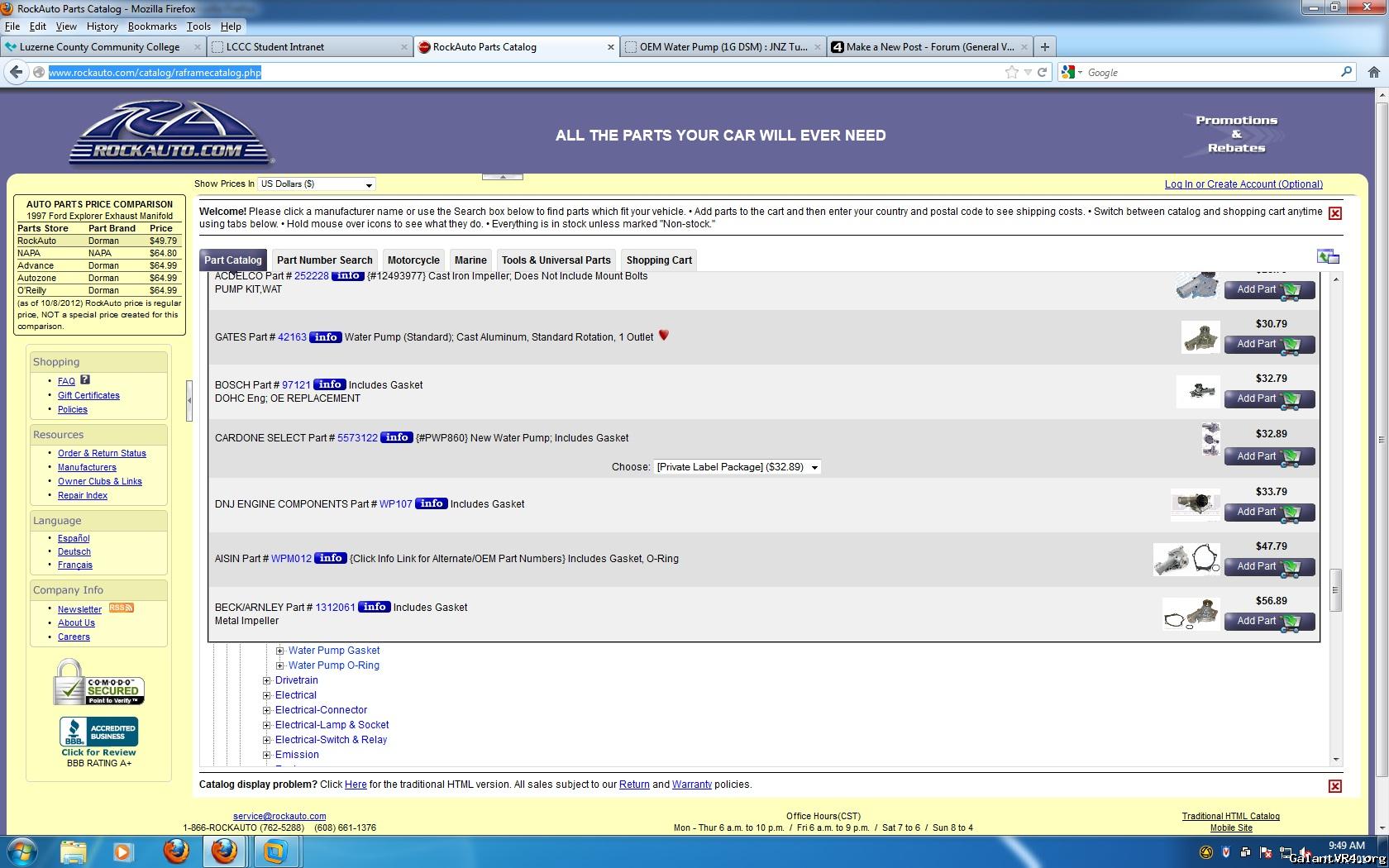The height and width of the screenshot is (868, 1389).
Task: Click the RSS icon beside Newsletter
Action: pos(121,608)
